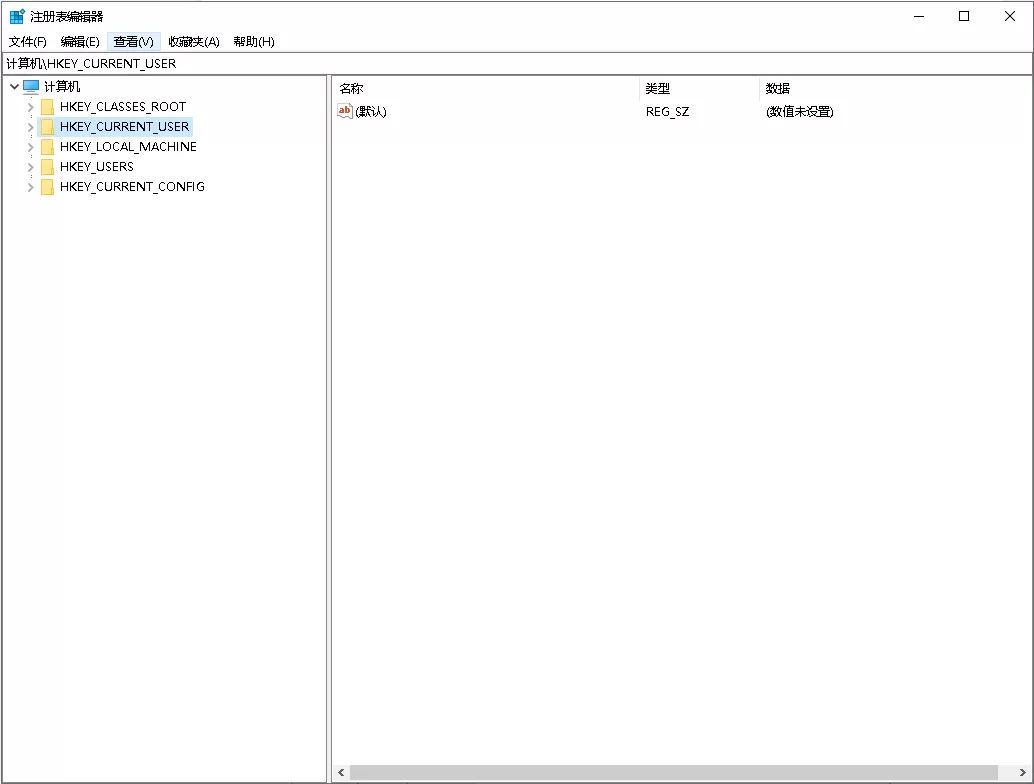The width and height of the screenshot is (1034, 784).
Task: Open the 收藏夹(A) menu
Action: [x=195, y=41]
